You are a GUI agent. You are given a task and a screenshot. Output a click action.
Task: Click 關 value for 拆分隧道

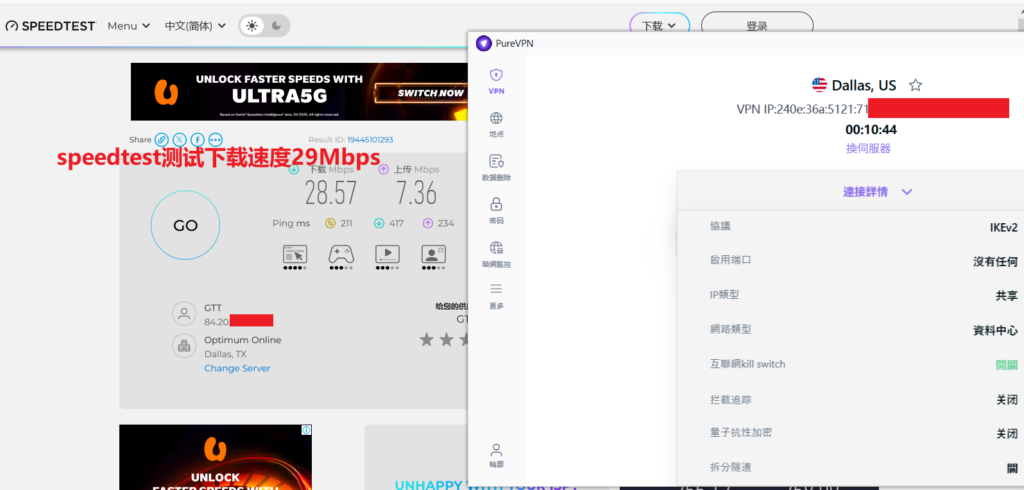tap(1012, 468)
